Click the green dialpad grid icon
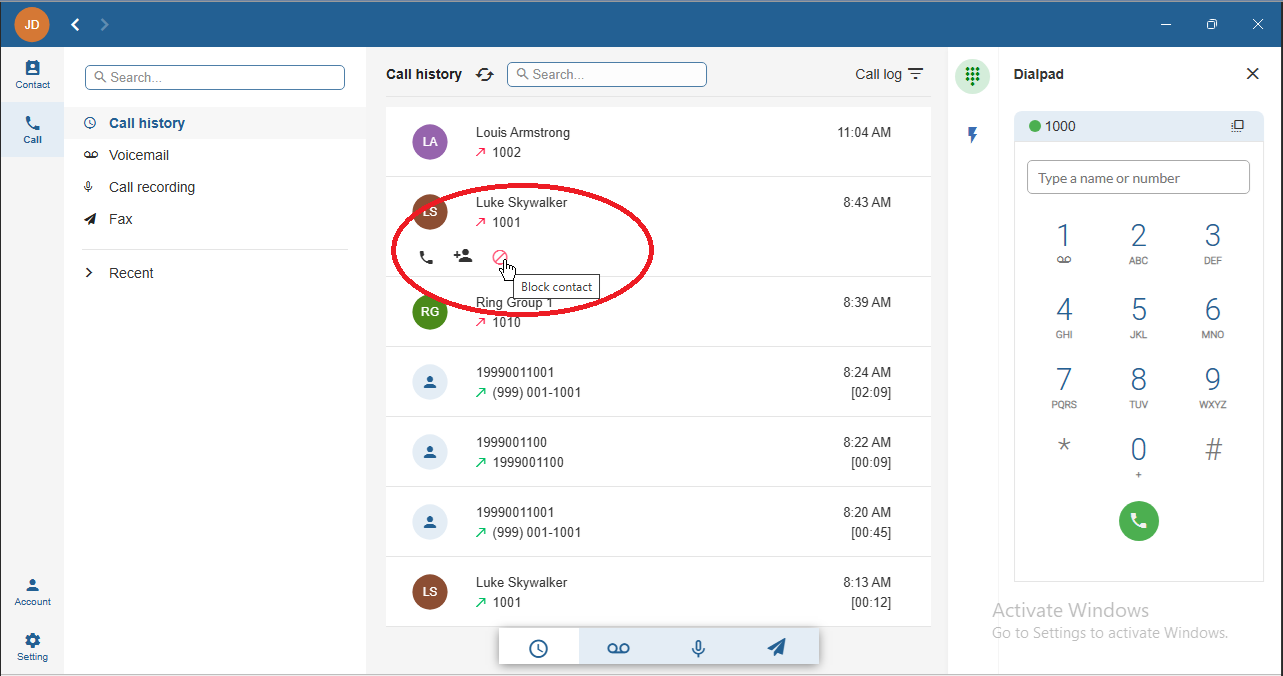This screenshot has width=1283, height=676. (x=972, y=76)
